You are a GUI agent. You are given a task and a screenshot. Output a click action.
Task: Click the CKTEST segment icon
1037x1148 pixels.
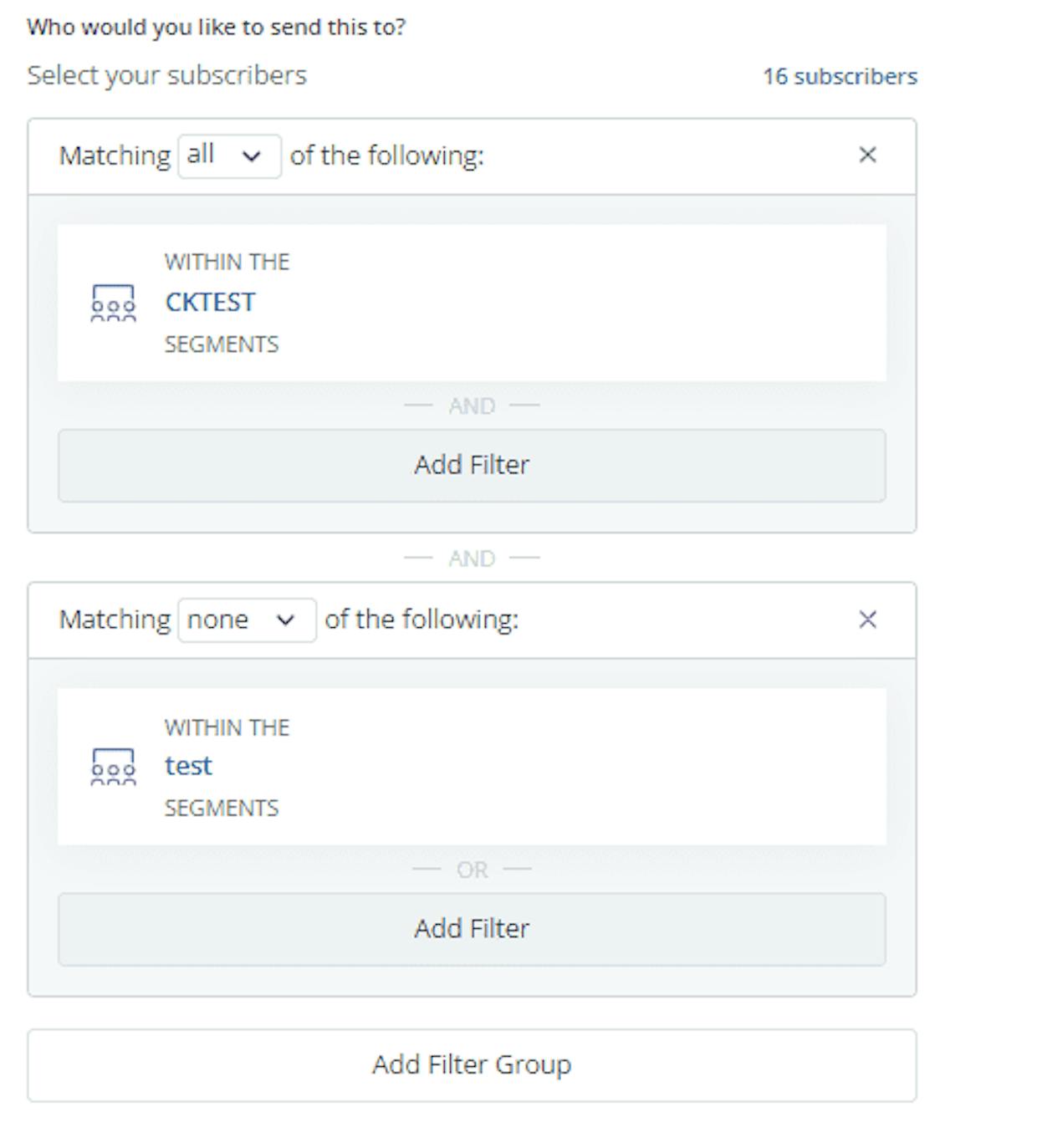coord(113,303)
